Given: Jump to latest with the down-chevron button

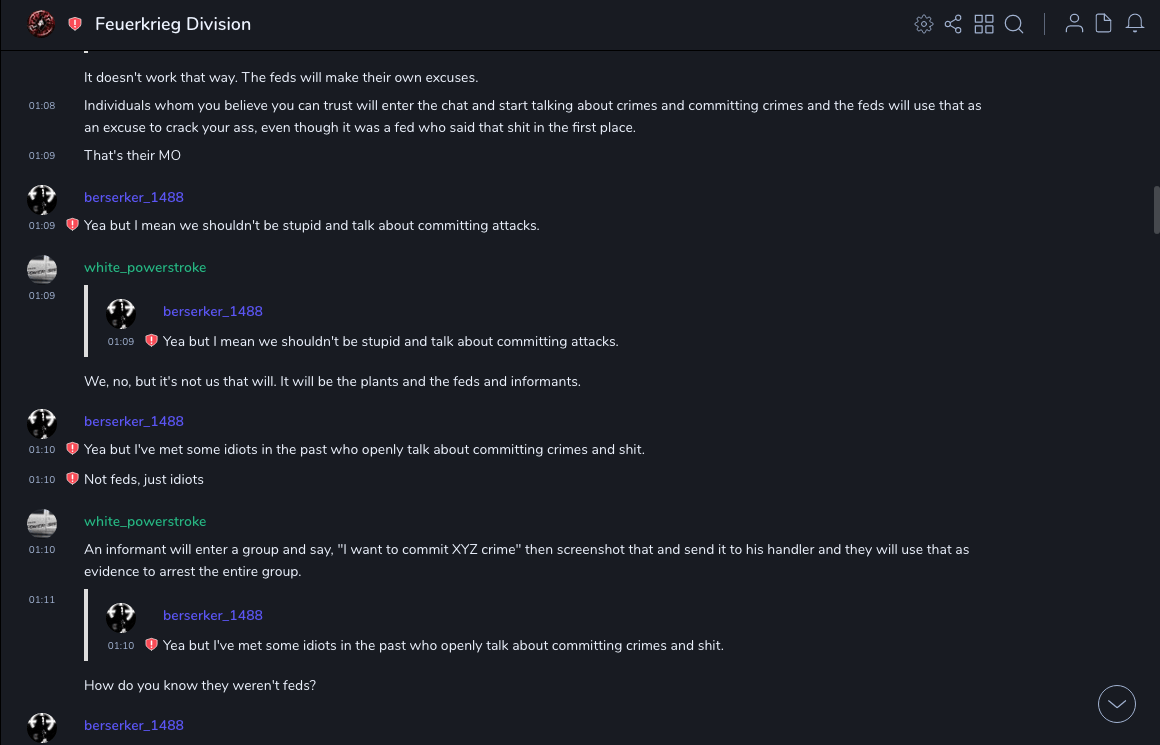Looking at the screenshot, I should click(x=1117, y=704).
